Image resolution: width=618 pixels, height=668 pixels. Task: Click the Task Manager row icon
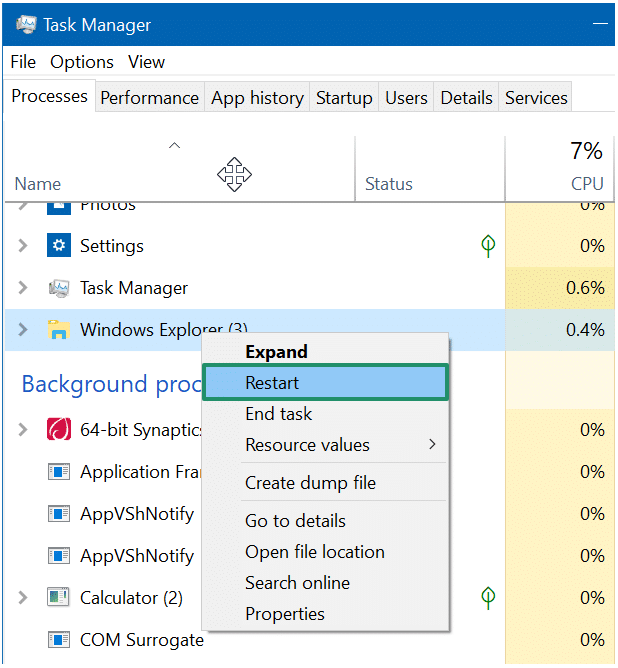[59, 288]
